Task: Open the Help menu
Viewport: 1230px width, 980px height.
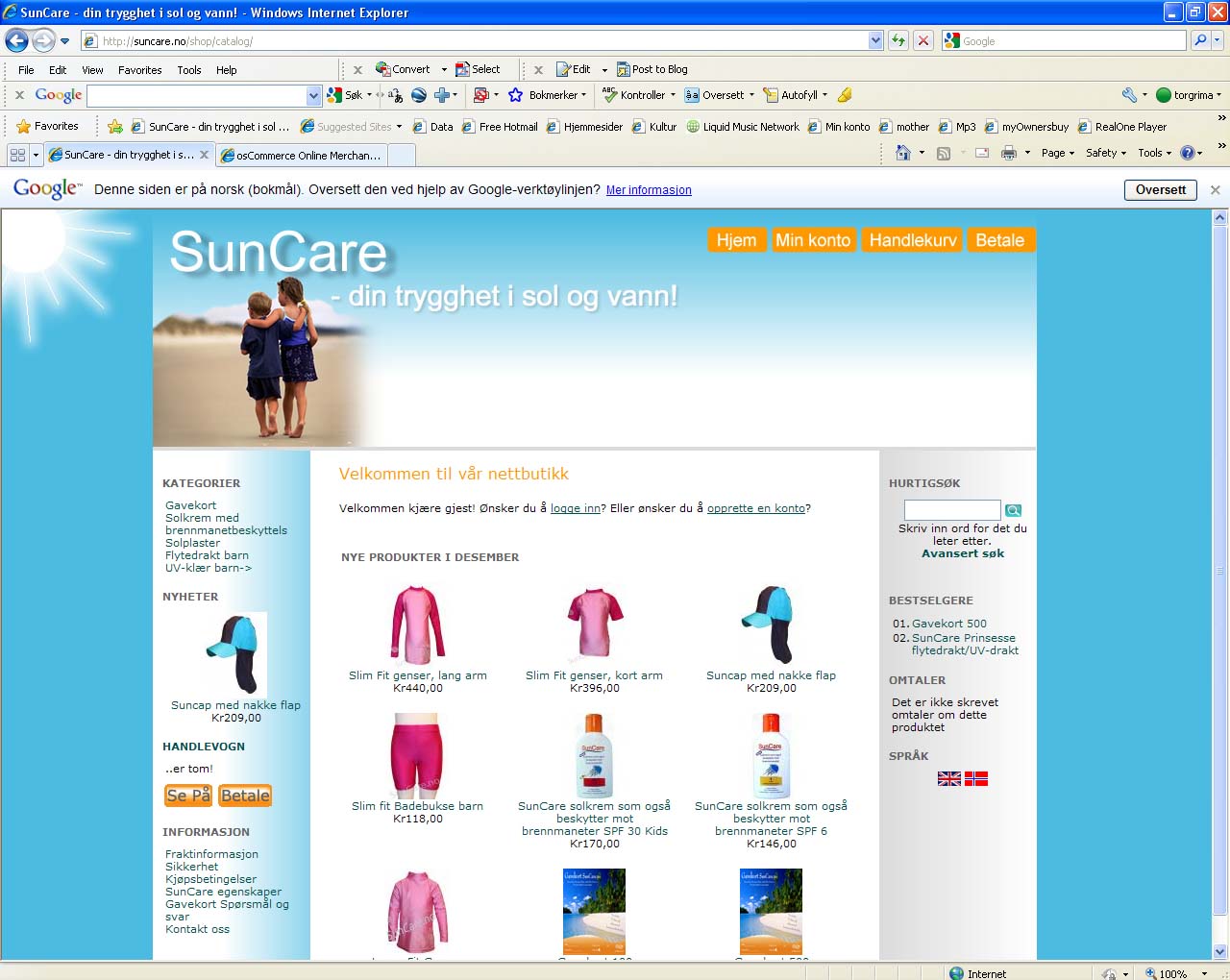Action: click(x=226, y=70)
